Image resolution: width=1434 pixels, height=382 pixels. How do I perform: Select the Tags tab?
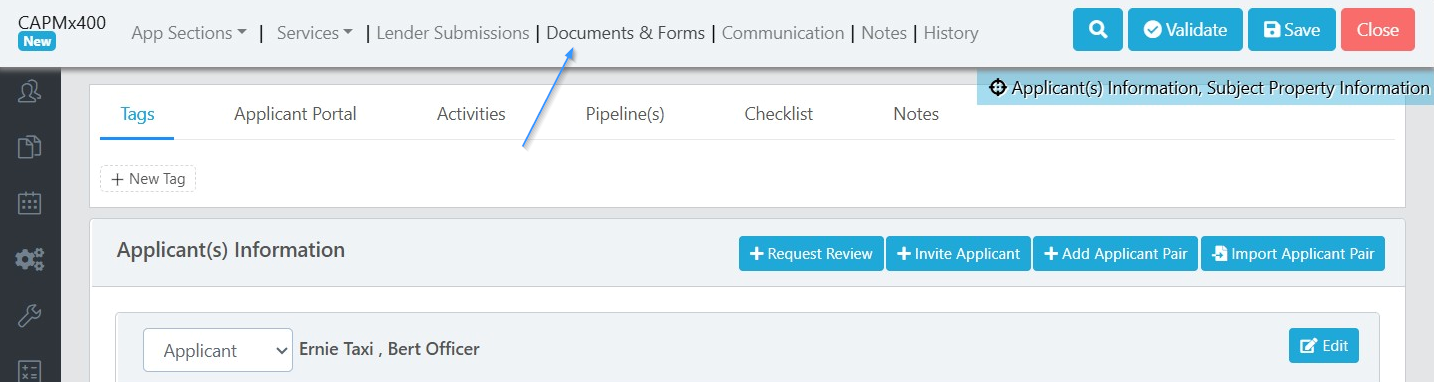pos(137,114)
